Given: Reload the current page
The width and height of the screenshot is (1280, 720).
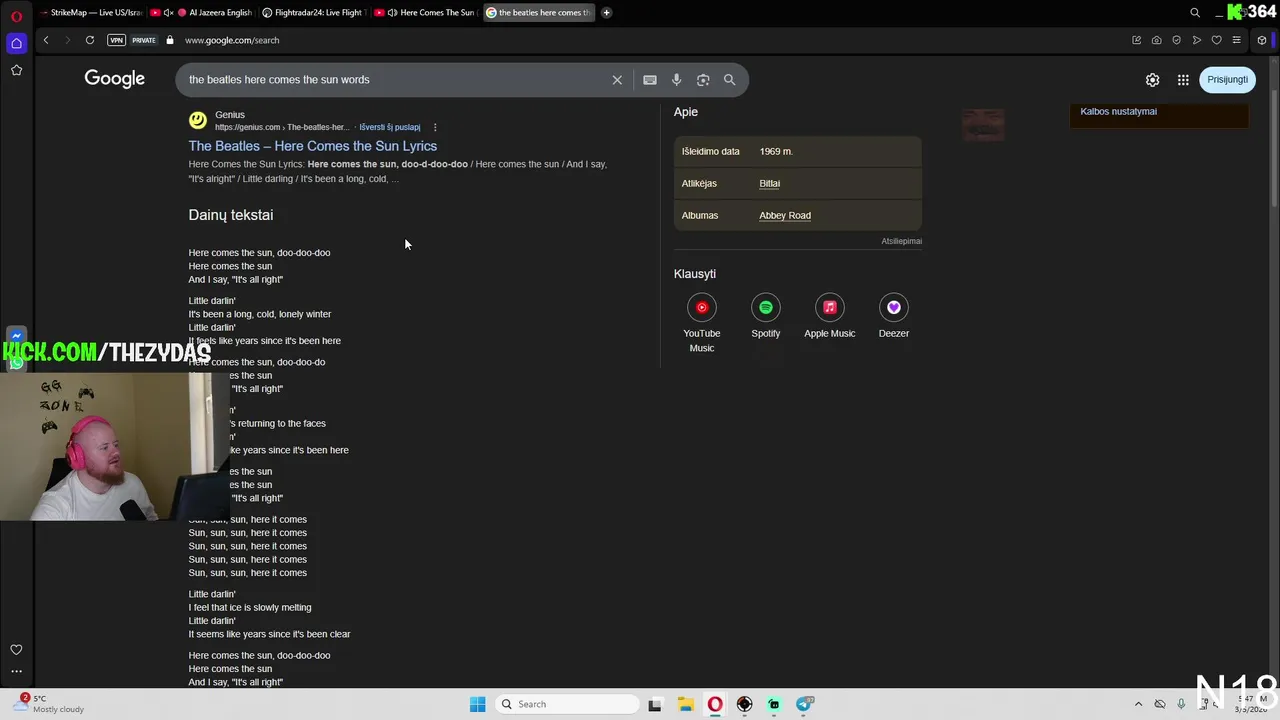Looking at the screenshot, I should [90, 40].
